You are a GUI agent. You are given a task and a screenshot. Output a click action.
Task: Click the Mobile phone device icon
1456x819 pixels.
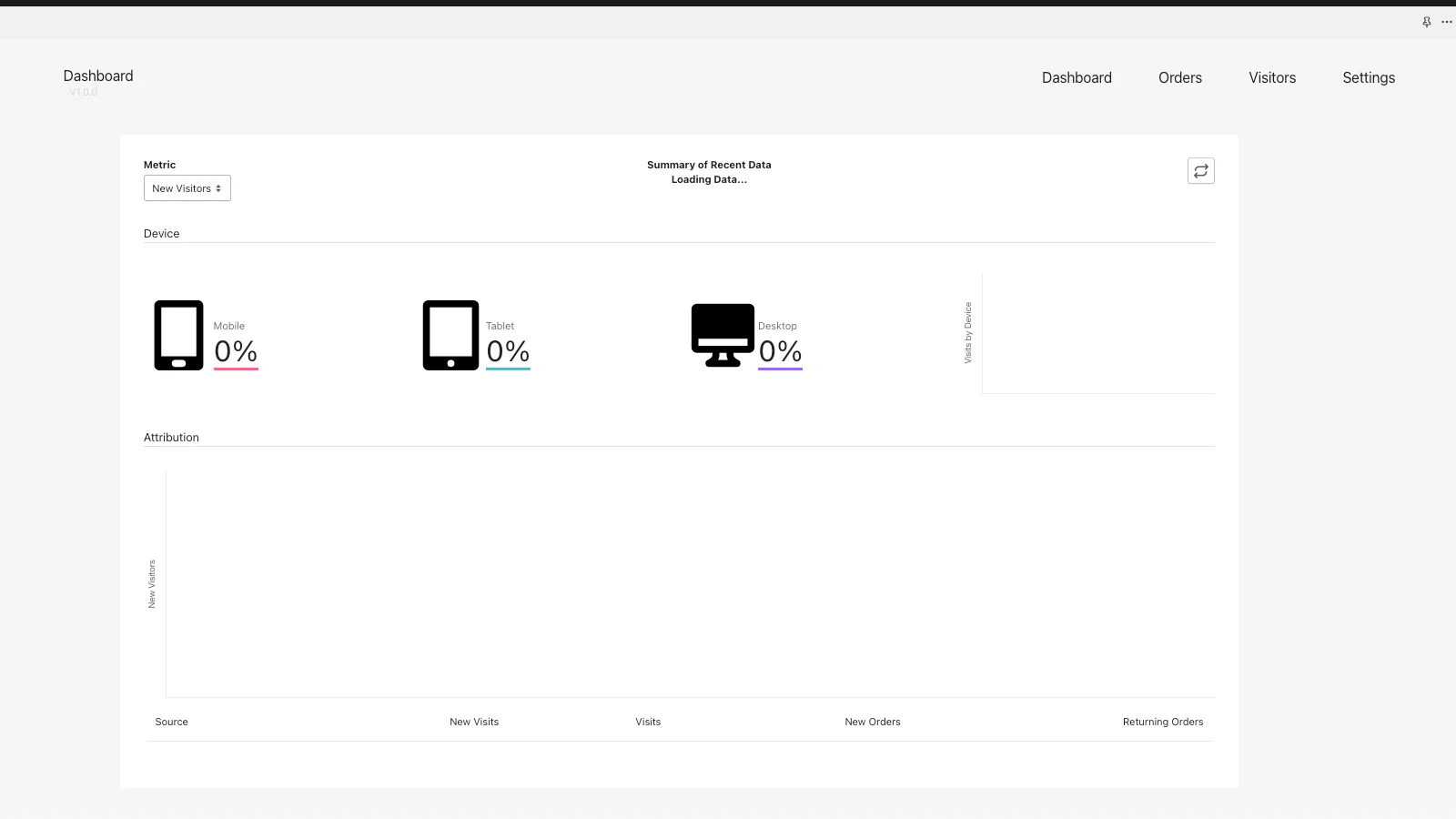pyautogui.click(x=178, y=335)
